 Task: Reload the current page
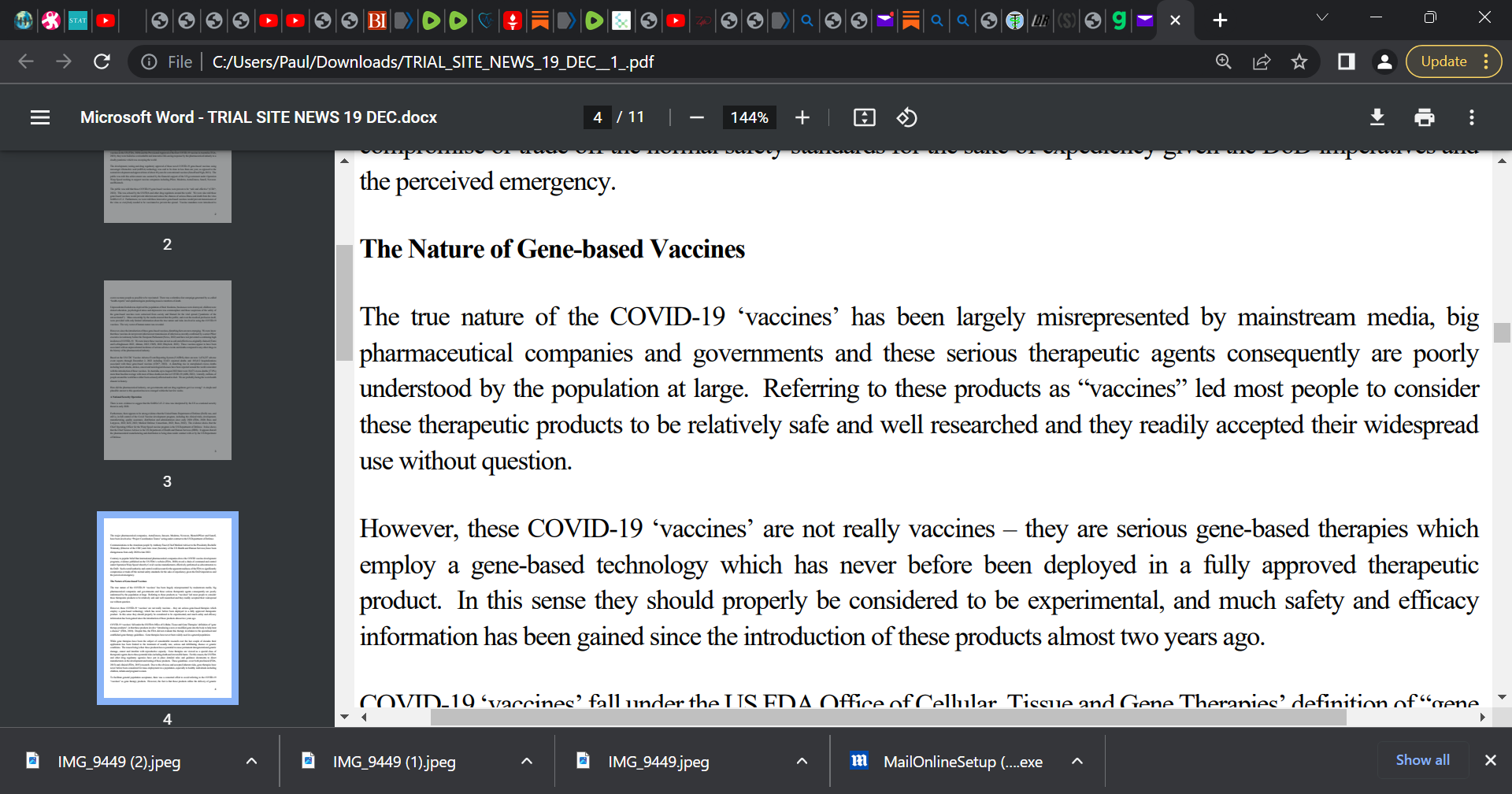pos(102,61)
